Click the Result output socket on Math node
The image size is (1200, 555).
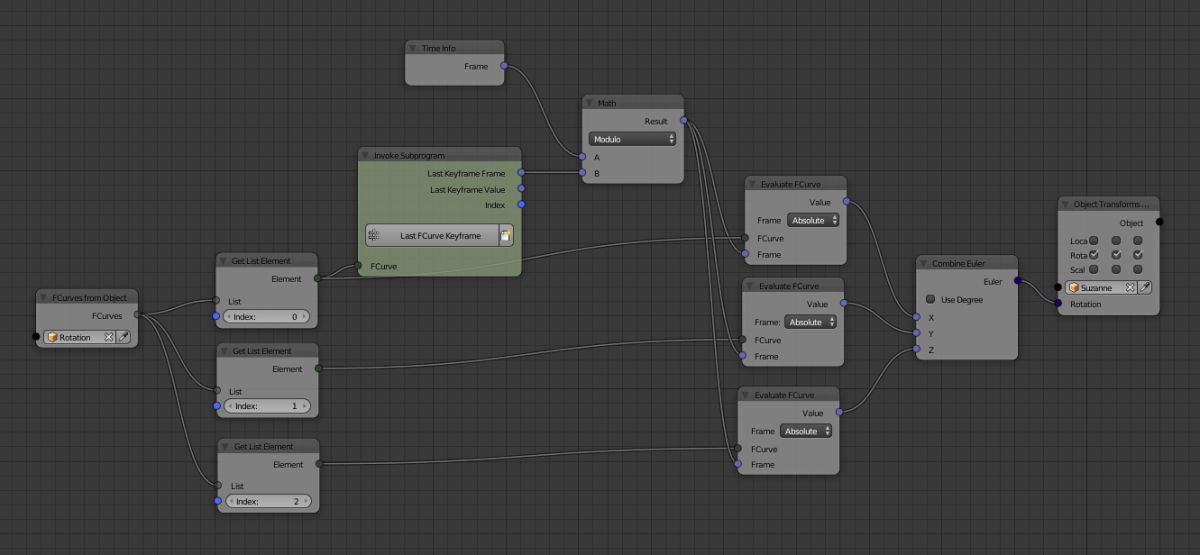683,121
